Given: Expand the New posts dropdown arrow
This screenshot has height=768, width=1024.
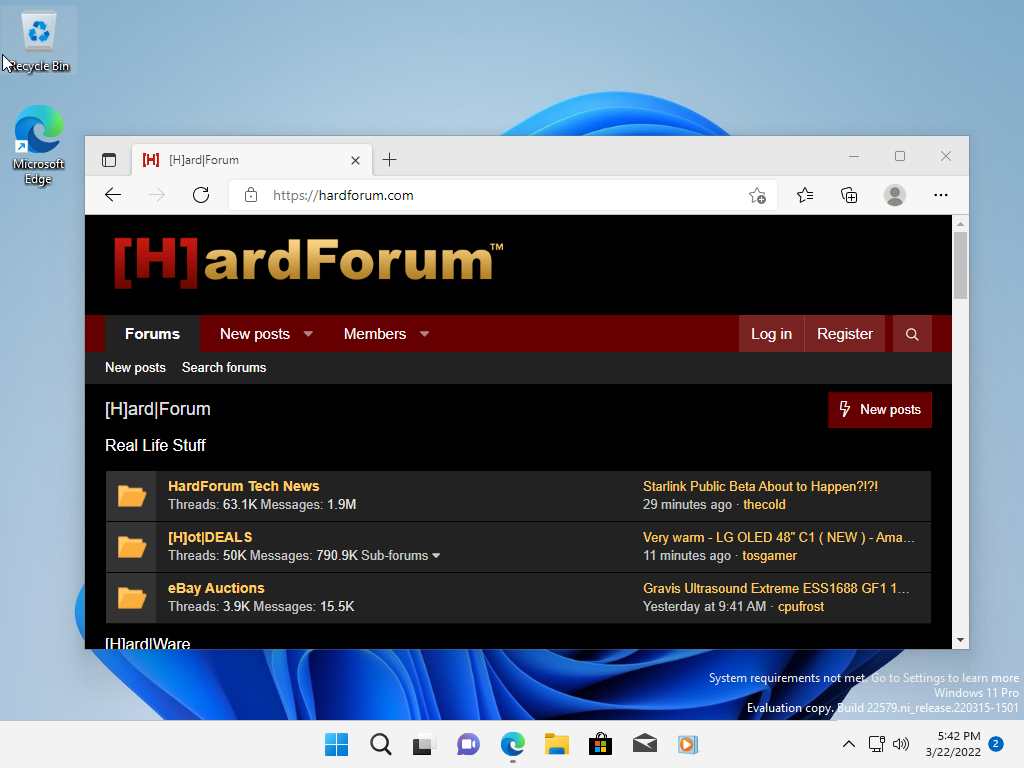Looking at the screenshot, I should (308, 334).
